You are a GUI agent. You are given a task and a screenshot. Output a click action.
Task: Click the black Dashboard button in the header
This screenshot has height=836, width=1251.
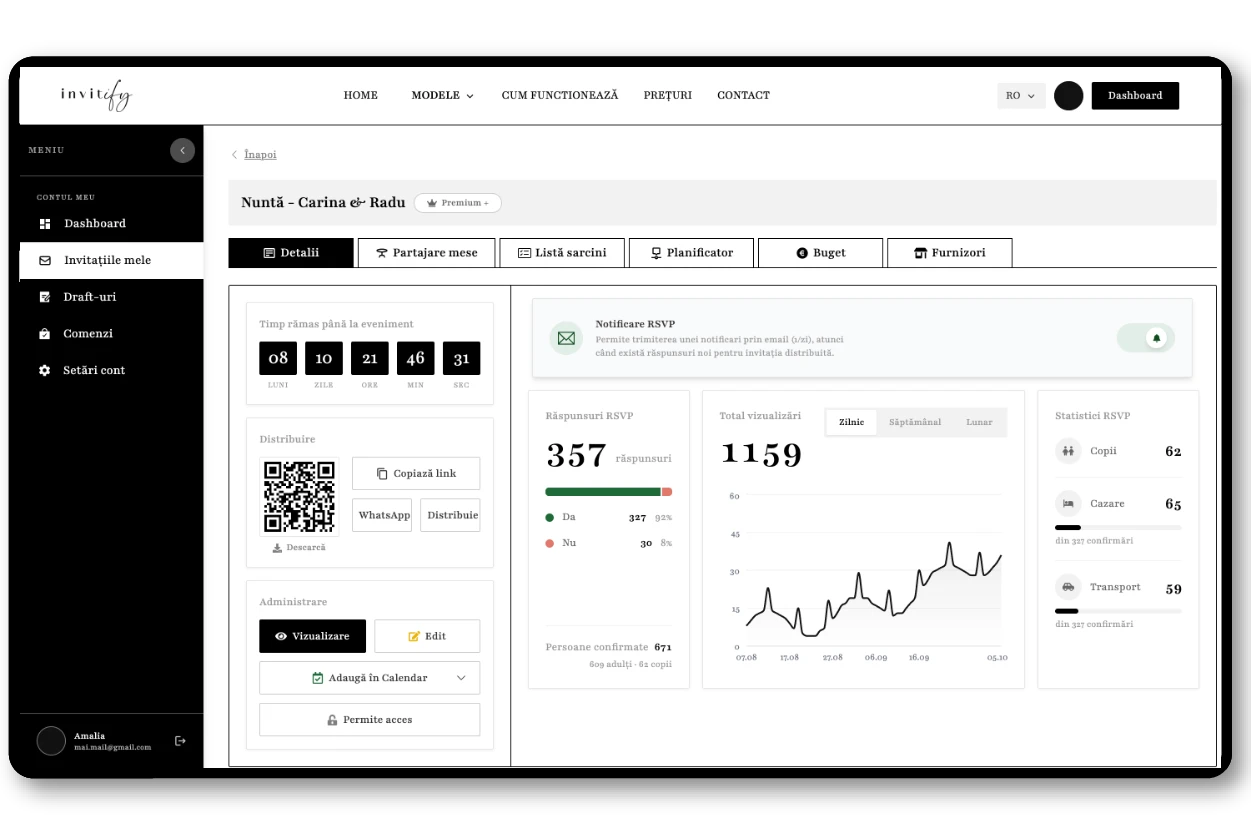(1135, 96)
